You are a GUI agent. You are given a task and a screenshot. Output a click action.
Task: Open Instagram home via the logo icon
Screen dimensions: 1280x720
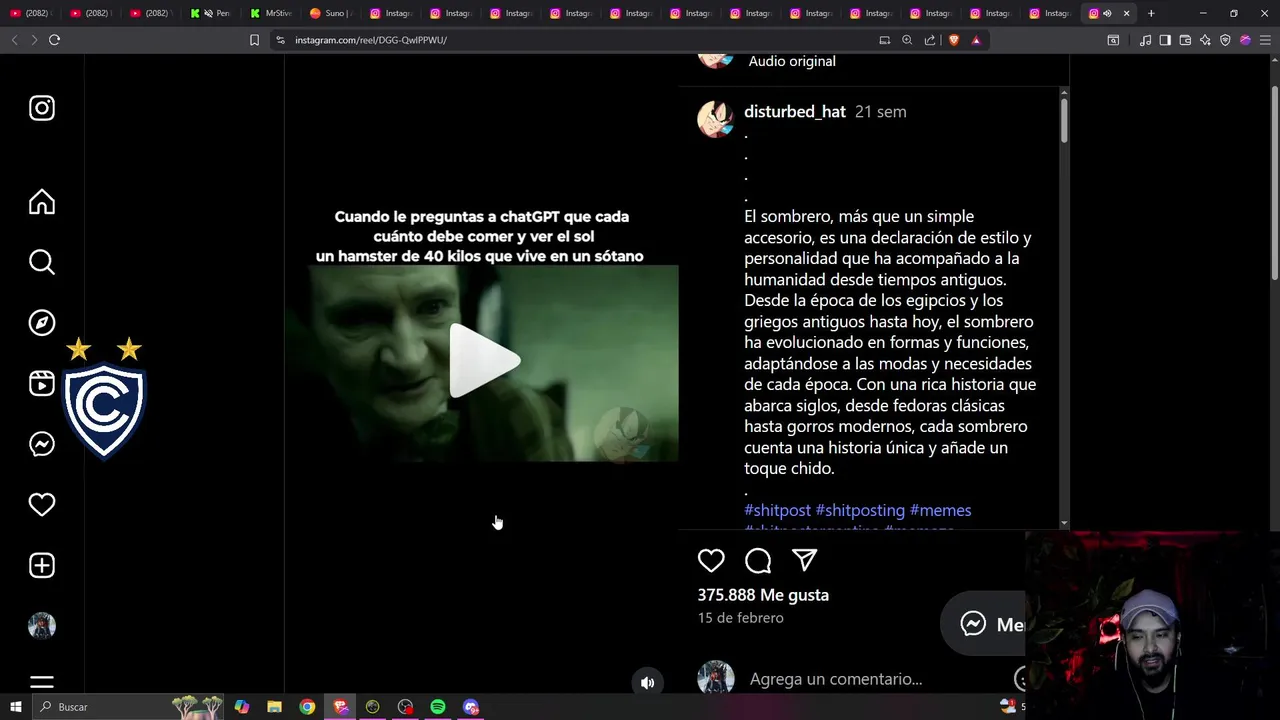(42, 108)
